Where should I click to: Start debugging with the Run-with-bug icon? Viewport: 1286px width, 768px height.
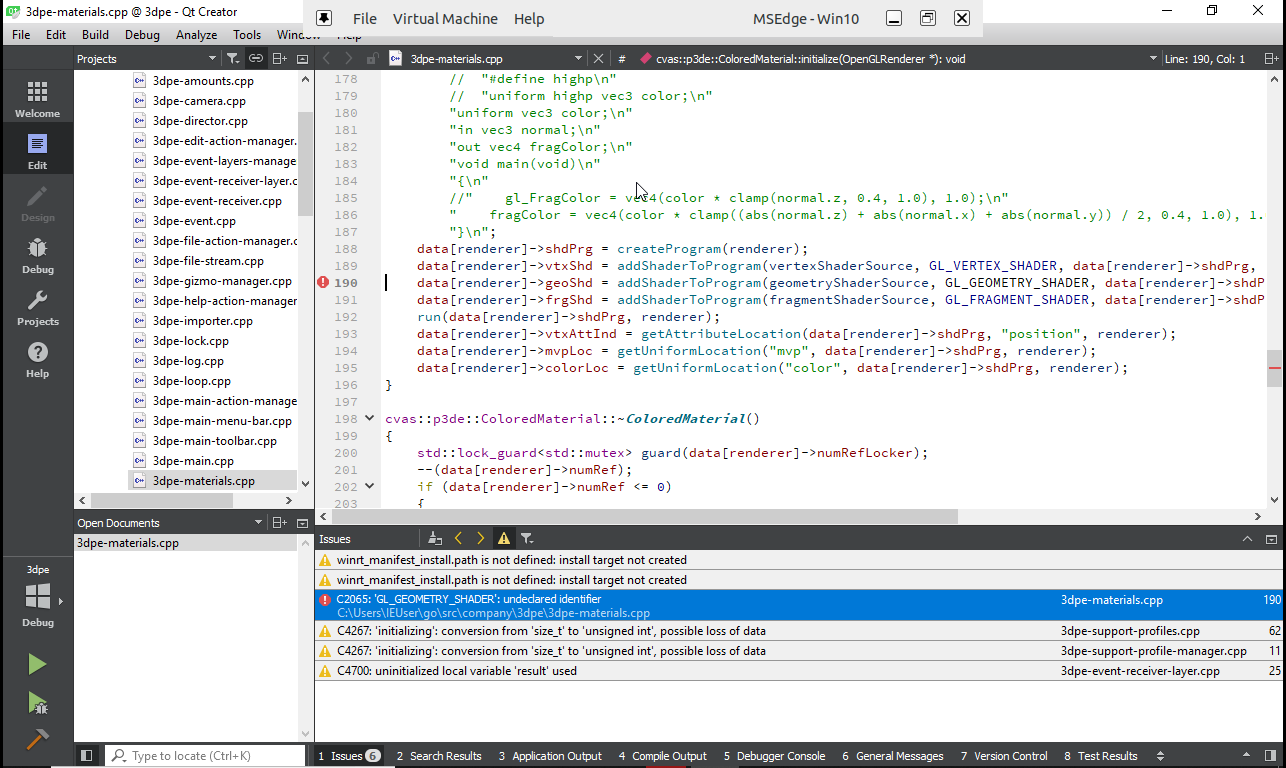pos(37,703)
